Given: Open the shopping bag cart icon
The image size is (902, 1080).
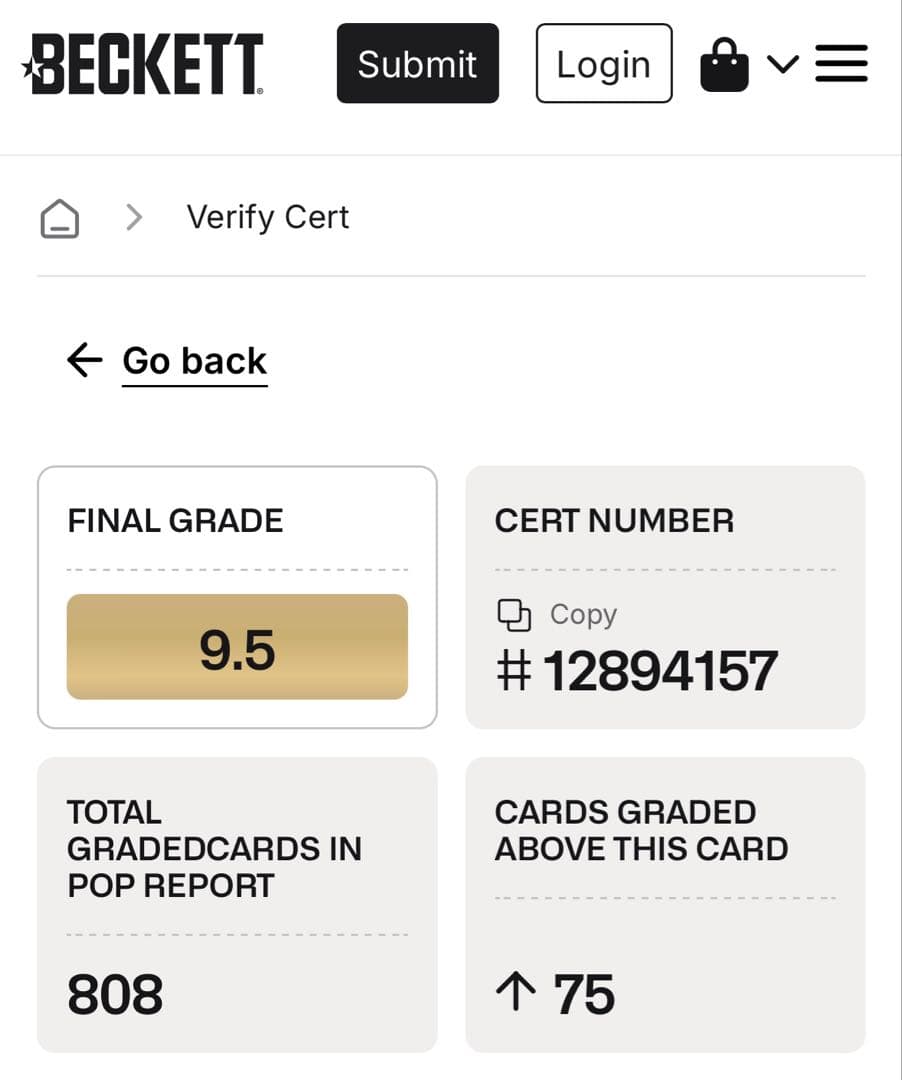Looking at the screenshot, I should pyautogui.click(x=724, y=65).
